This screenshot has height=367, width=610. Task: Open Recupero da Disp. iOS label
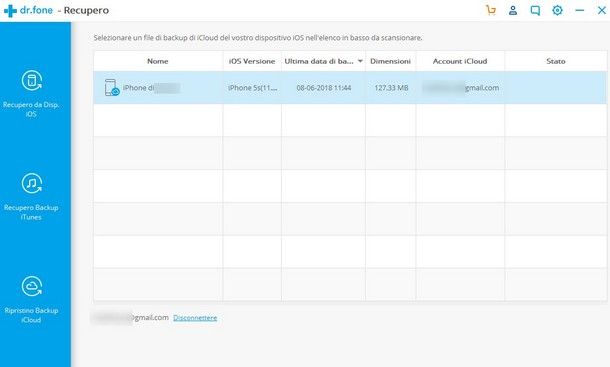(31, 109)
